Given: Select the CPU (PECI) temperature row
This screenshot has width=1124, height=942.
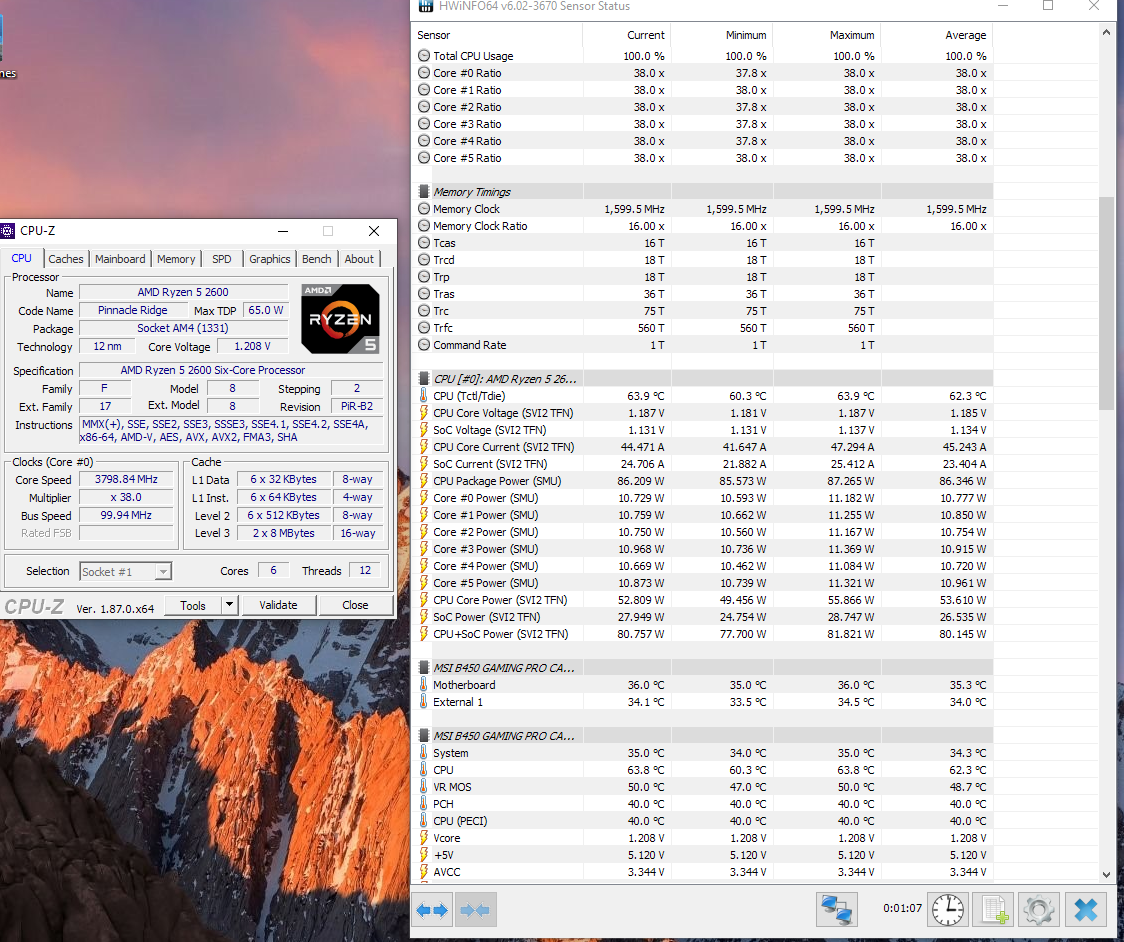Looking at the screenshot, I should click(x=702, y=821).
